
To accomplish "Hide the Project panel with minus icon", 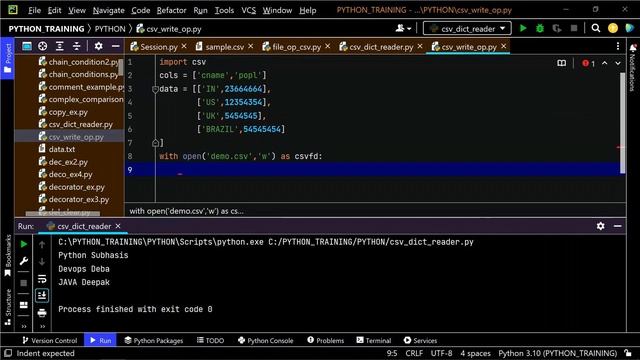I will pyautogui.click(x=116, y=46).
